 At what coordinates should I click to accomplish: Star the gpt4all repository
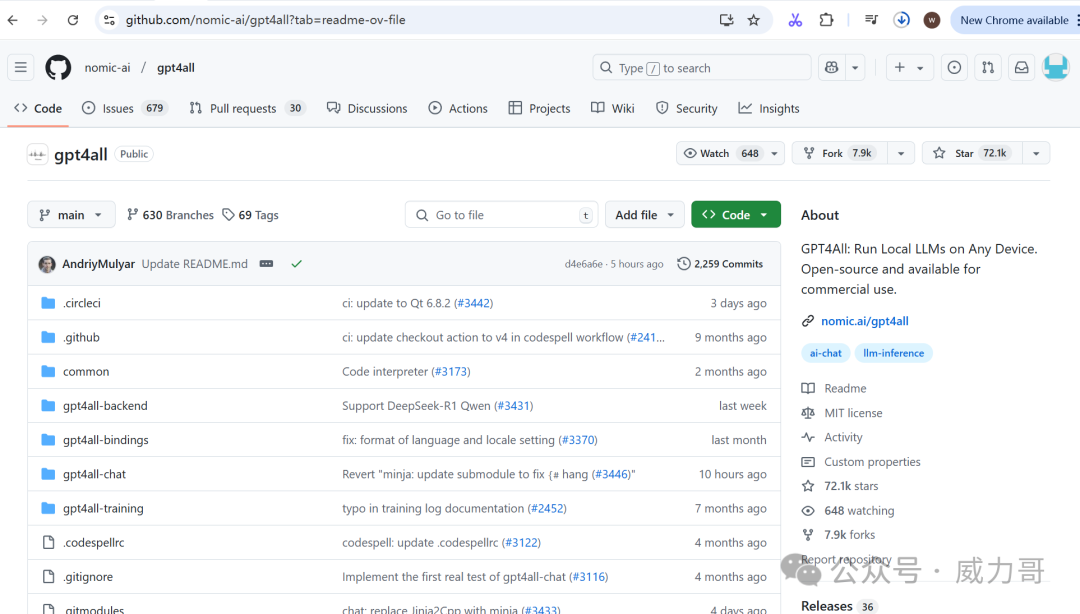973,154
